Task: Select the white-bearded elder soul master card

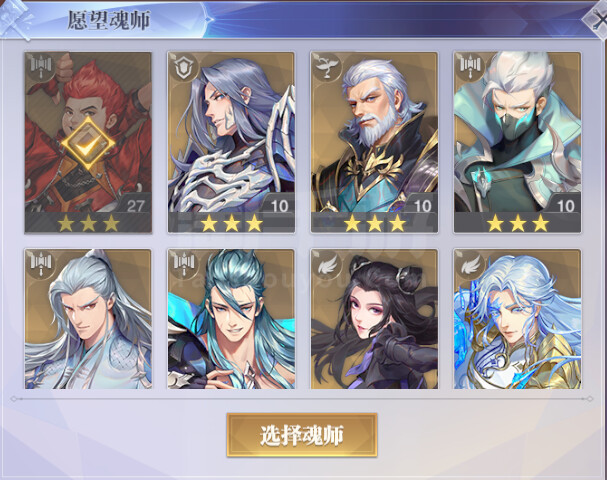Action: click(374, 142)
